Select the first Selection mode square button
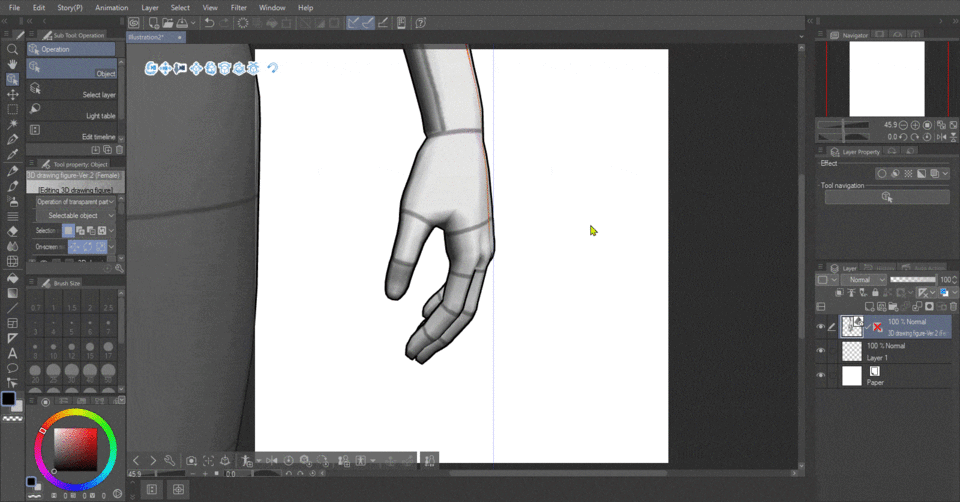The image size is (960, 502). point(68,231)
